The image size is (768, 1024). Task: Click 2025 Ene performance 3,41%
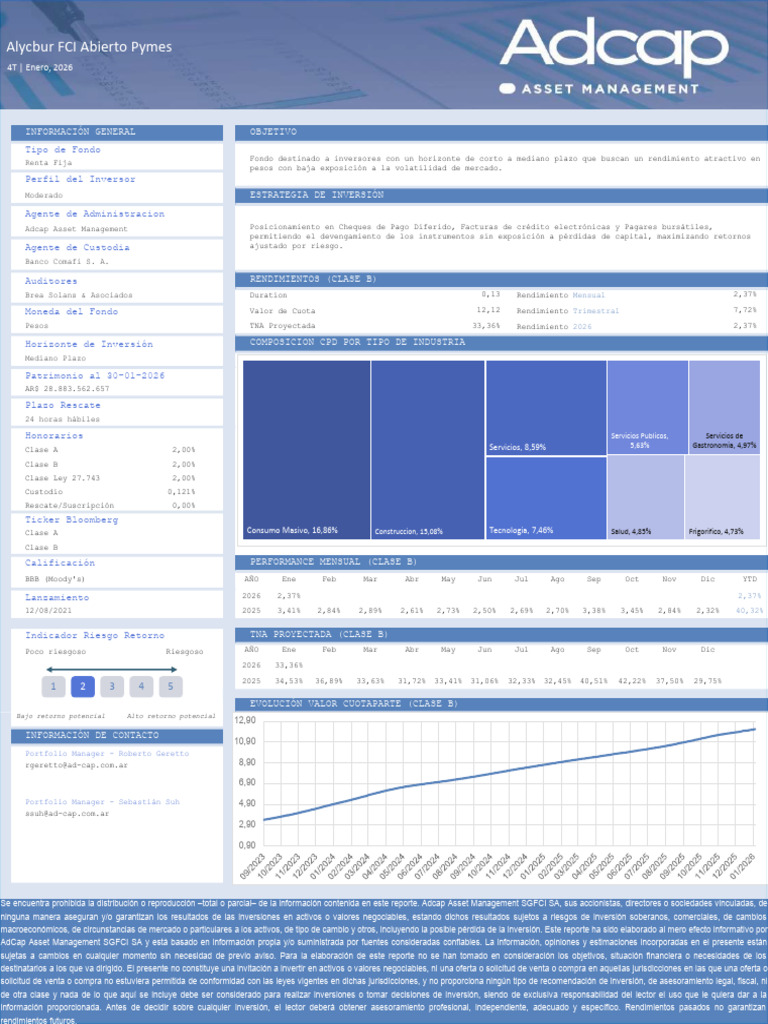(x=289, y=611)
